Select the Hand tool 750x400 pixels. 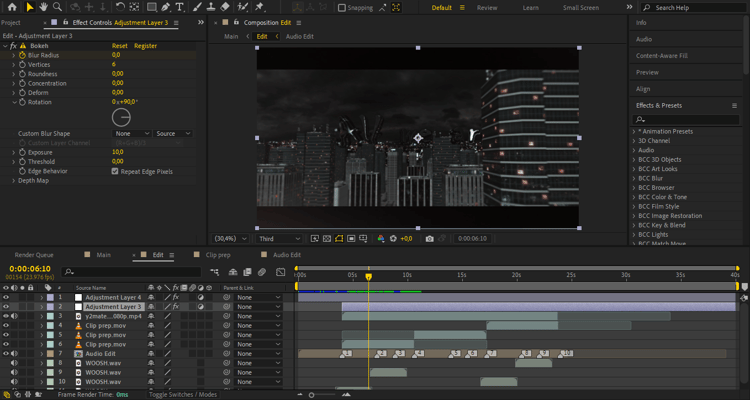coord(45,7)
